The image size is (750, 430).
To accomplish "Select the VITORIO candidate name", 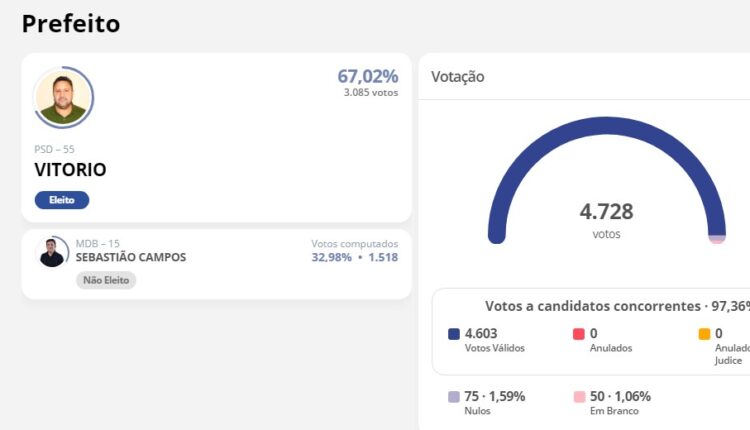I will pos(70,170).
